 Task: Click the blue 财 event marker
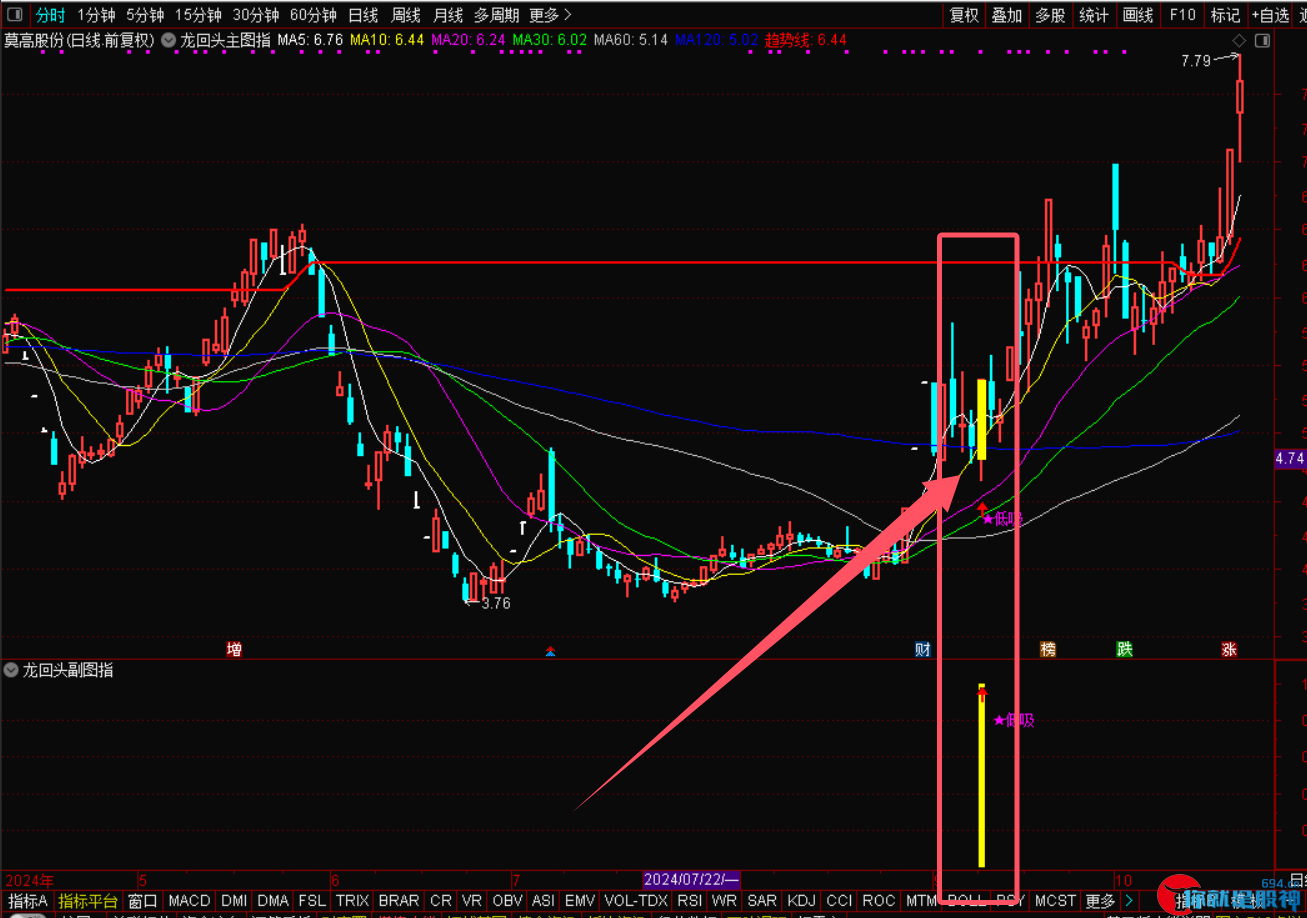[x=923, y=649]
